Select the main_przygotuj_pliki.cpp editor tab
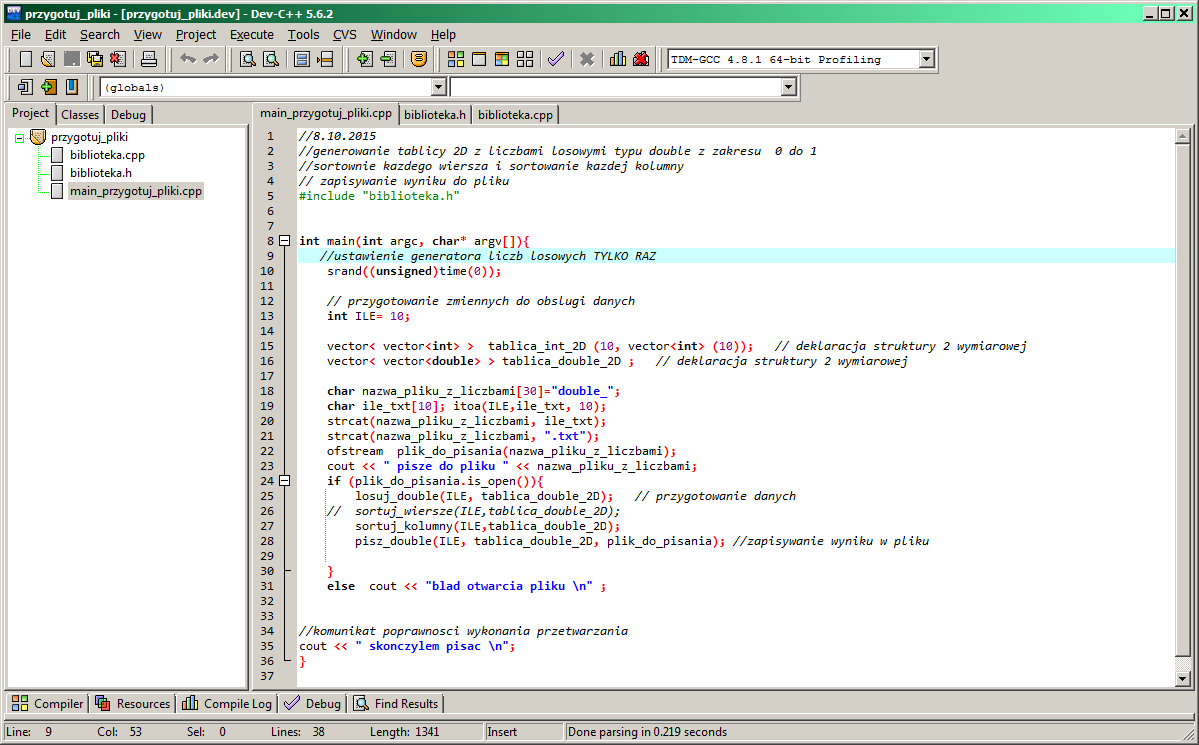Image resolution: width=1199 pixels, height=745 pixels. [326, 113]
